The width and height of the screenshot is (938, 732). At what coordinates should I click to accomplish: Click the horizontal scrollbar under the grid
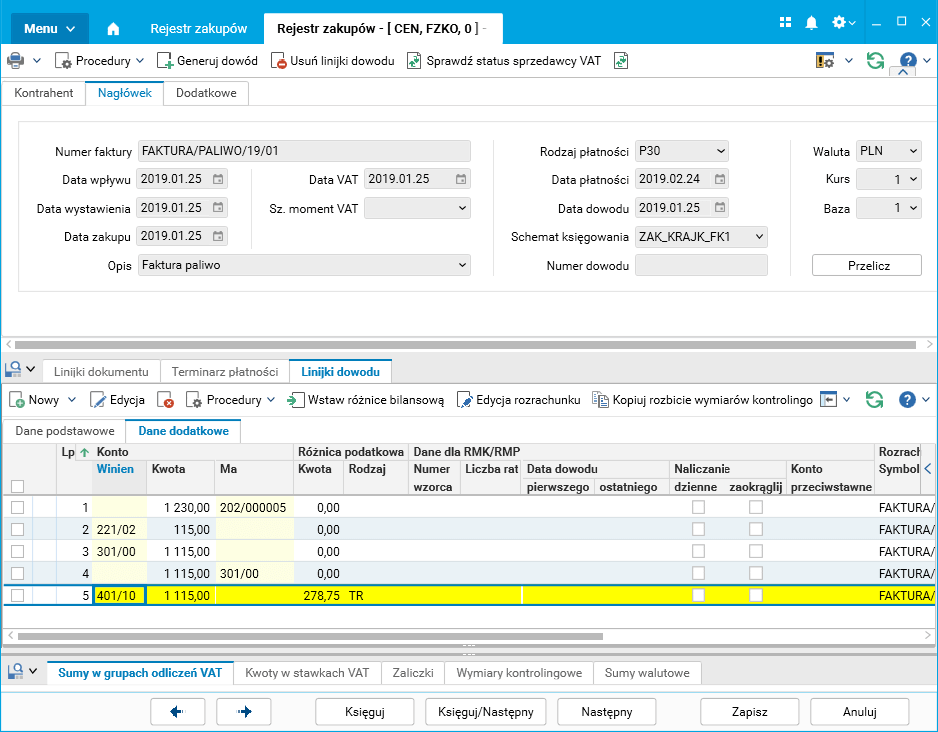[x=310, y=636]
